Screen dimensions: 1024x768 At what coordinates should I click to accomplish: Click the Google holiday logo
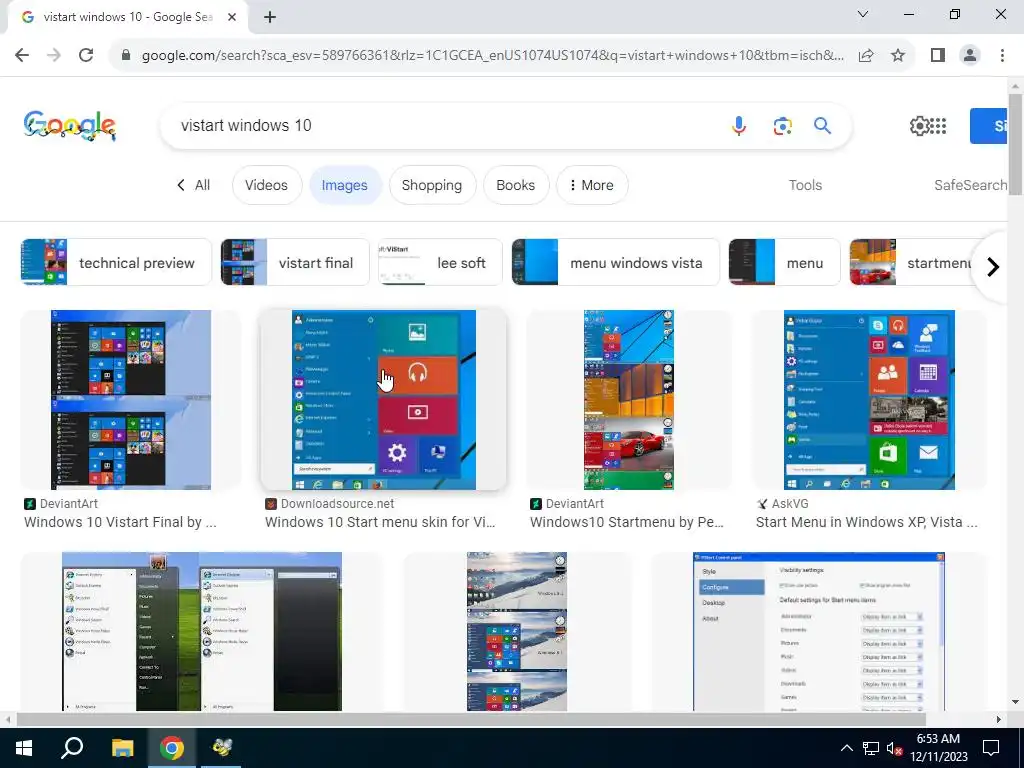click(70, 125)
